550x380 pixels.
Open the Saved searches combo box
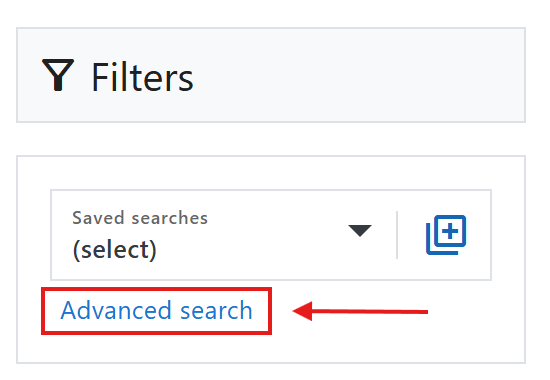point(223,235)
